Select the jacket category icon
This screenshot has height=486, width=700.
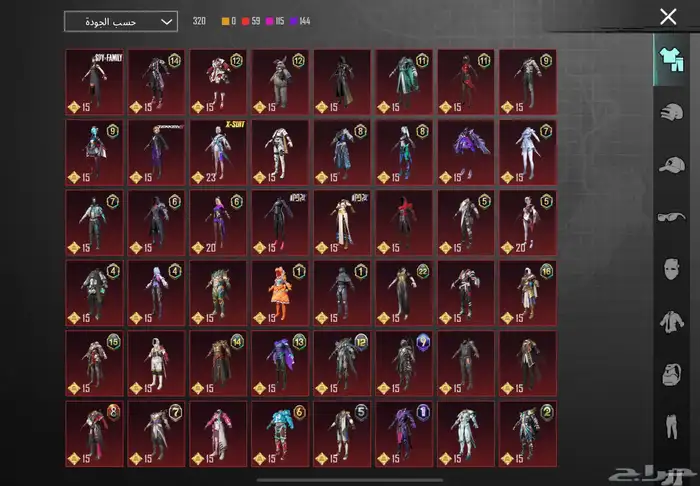[x=674, y=322]
